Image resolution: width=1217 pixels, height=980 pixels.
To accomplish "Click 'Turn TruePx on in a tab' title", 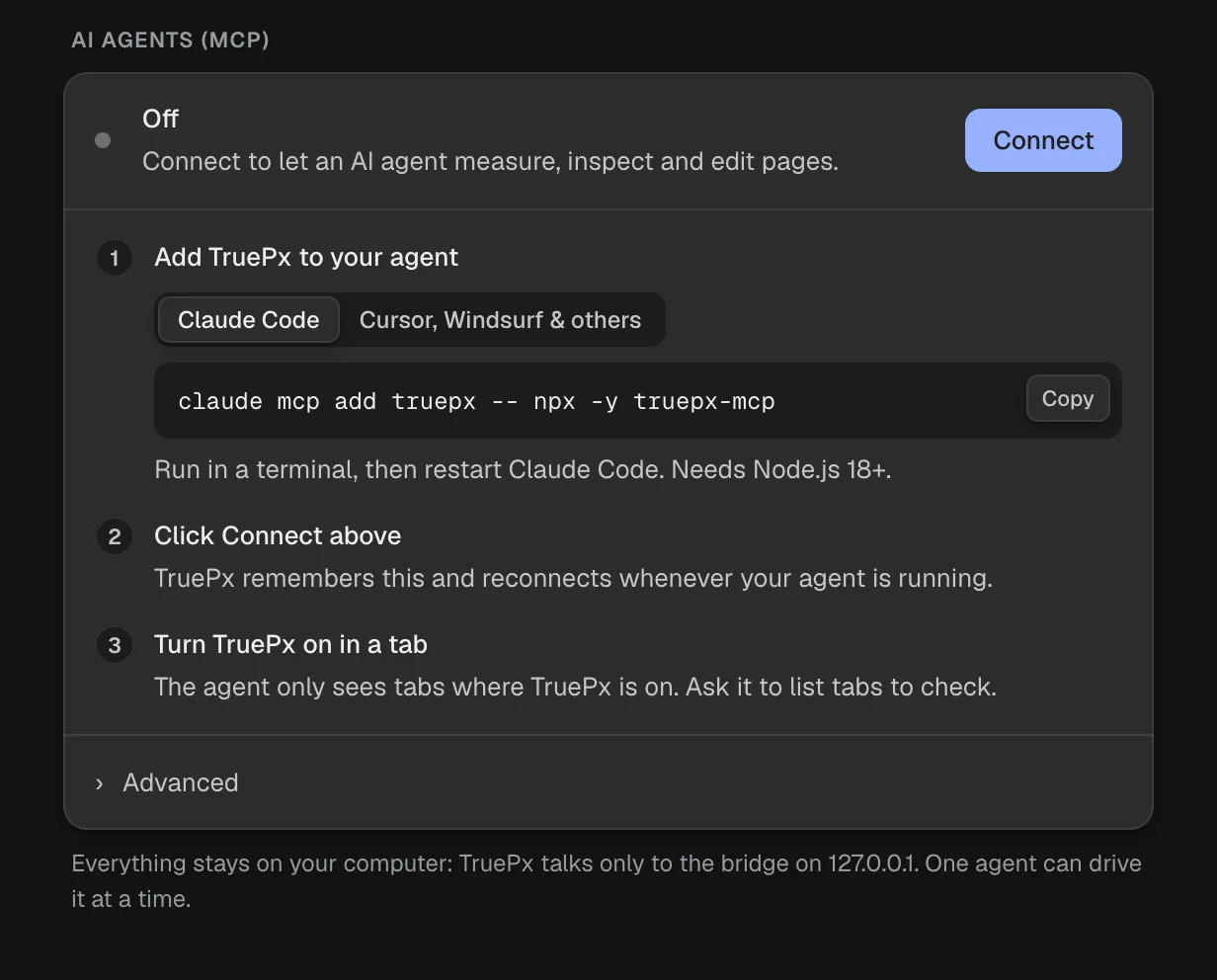I will click(x=290, y=644).
